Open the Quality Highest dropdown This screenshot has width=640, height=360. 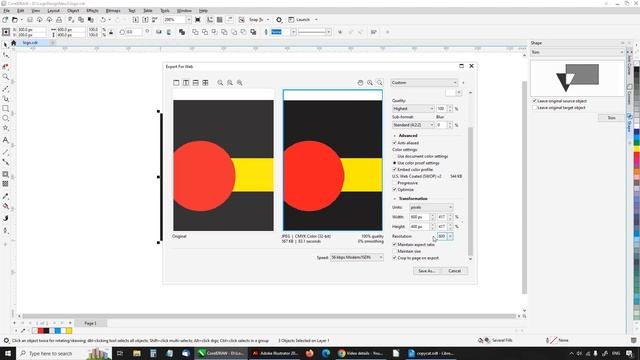pyautogui.click(x=413, y=109)
